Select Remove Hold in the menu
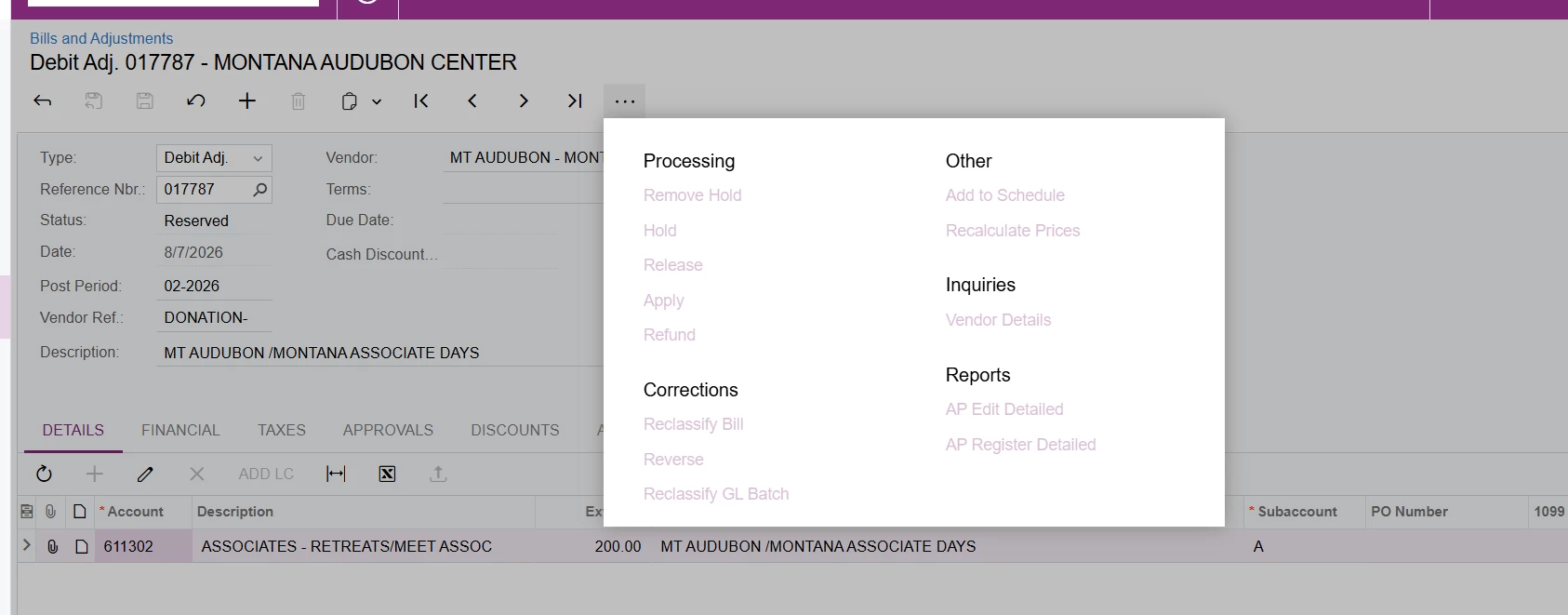The width and height of the screenshot is (1568, 615). (x=693, y=195)
